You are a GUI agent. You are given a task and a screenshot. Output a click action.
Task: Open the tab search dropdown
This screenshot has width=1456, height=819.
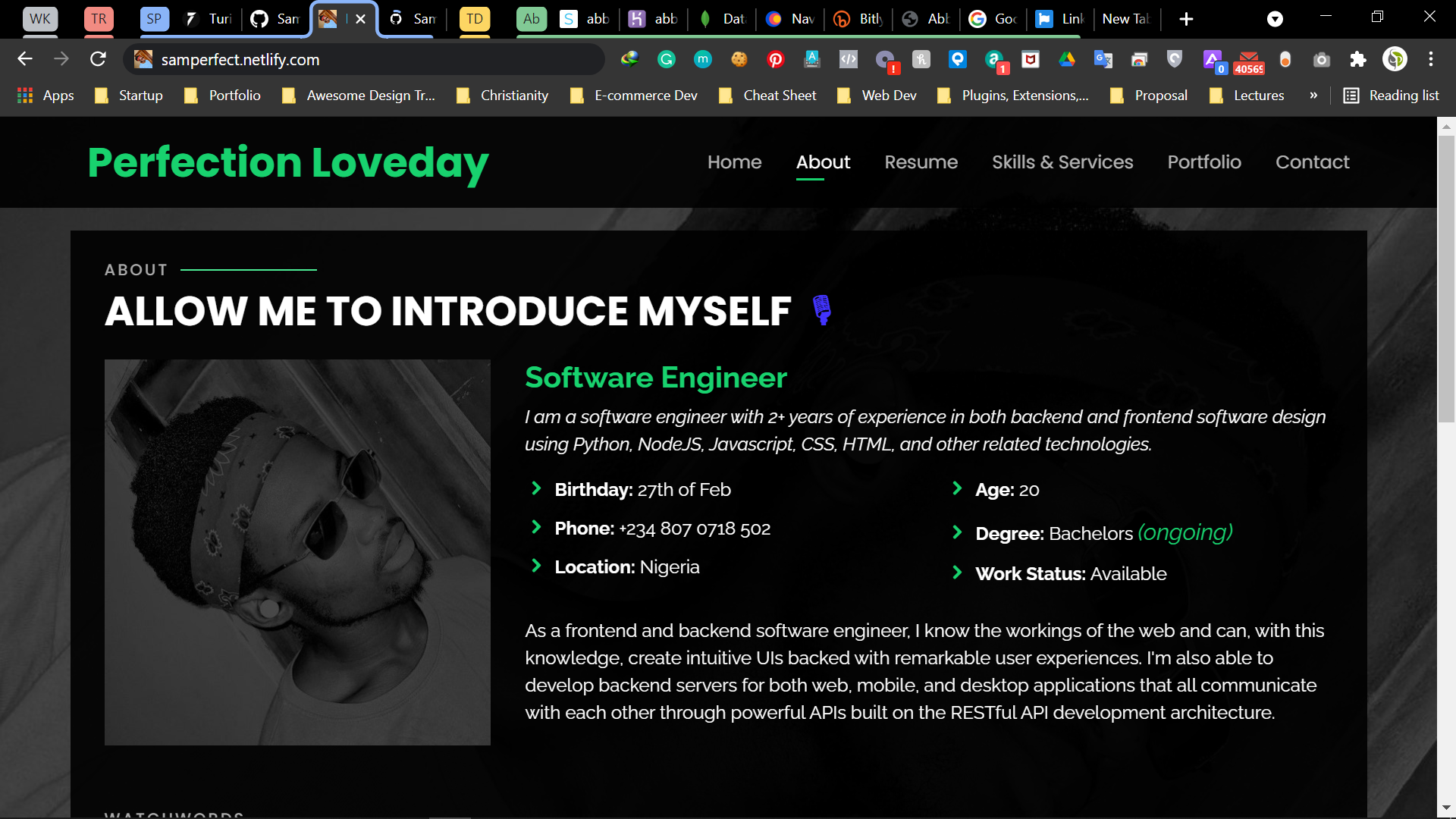[x=1276, y=19]
